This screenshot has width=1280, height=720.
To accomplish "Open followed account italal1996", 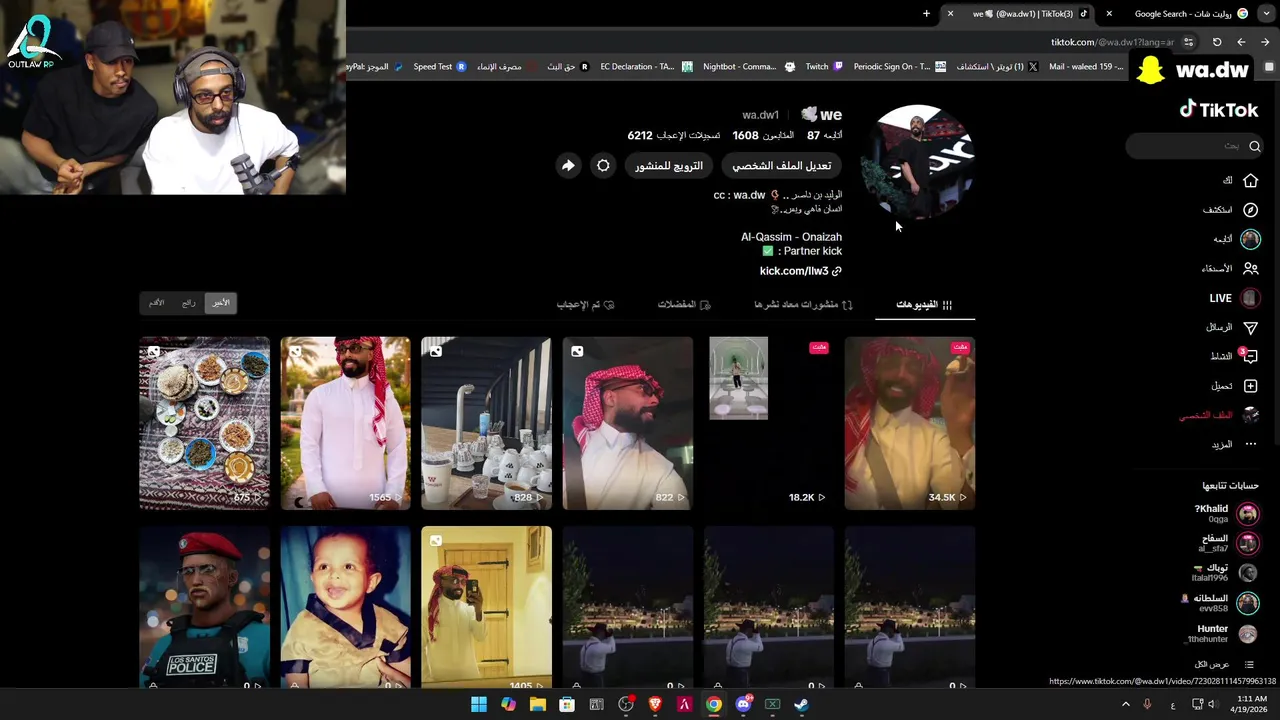I will coord(1224,573).
